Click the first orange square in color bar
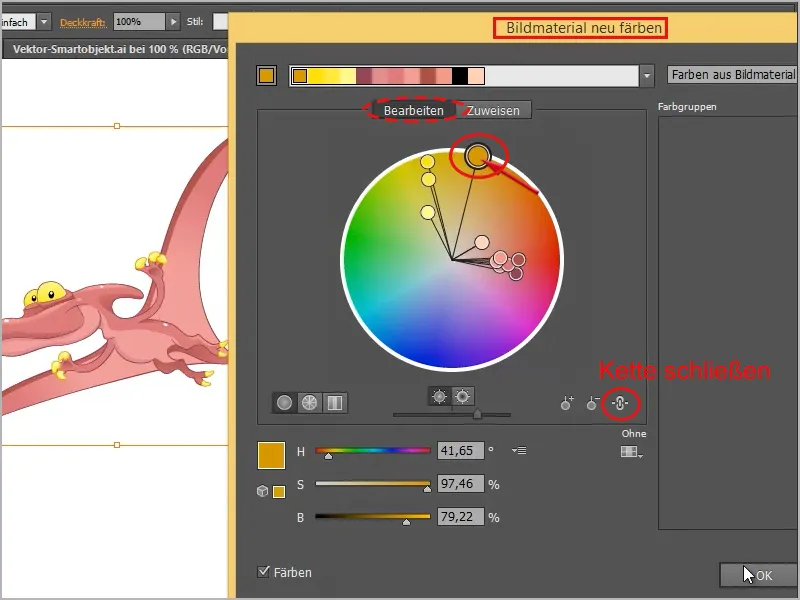The height and width of the screenshot is (600, 800). 300,76
